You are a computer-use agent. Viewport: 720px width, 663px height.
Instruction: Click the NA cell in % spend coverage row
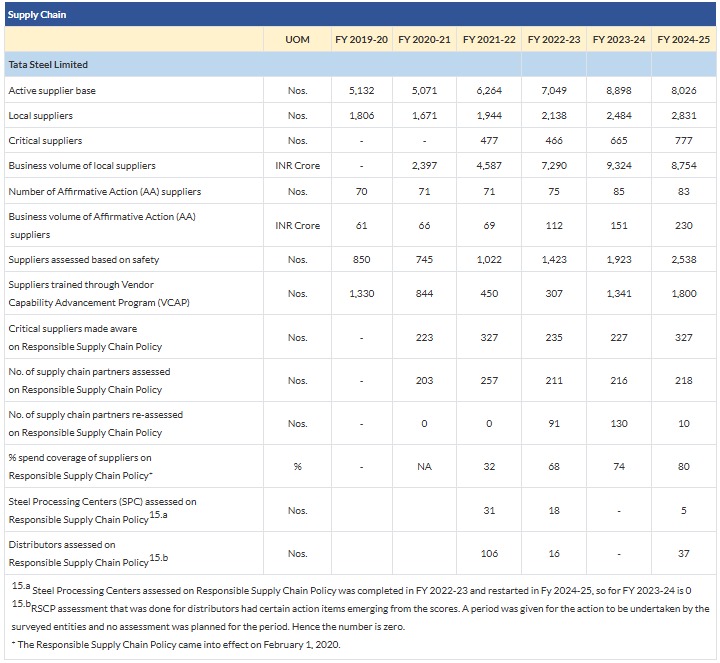[424, 466]
